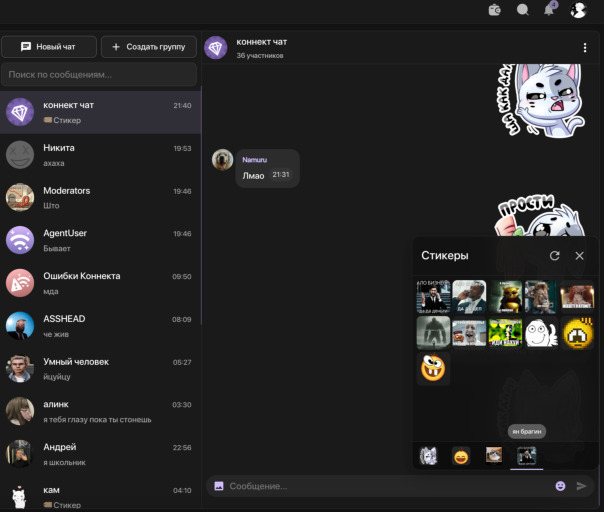The width and height of the screenshot is (604, 512).
Task: Open the Ошибки Коннекта chat
Action: coord(100,284)
